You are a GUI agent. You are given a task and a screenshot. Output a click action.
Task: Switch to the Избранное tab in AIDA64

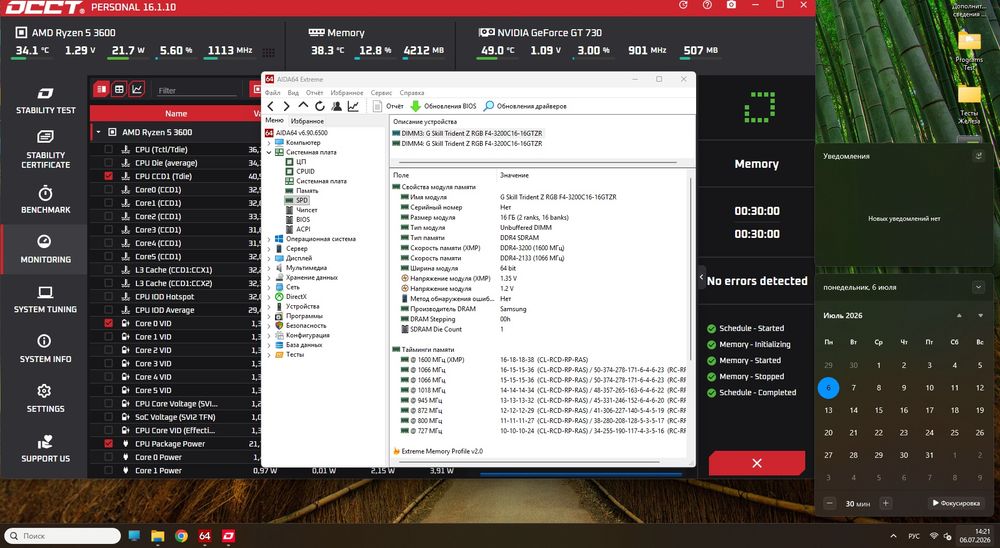pyautogui.click(x=307, y=121)
